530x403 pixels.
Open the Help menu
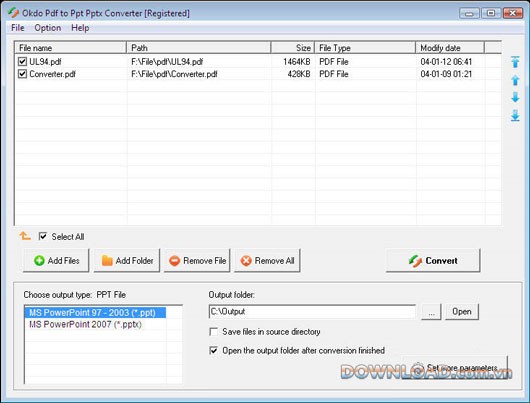tap(80, 28)
